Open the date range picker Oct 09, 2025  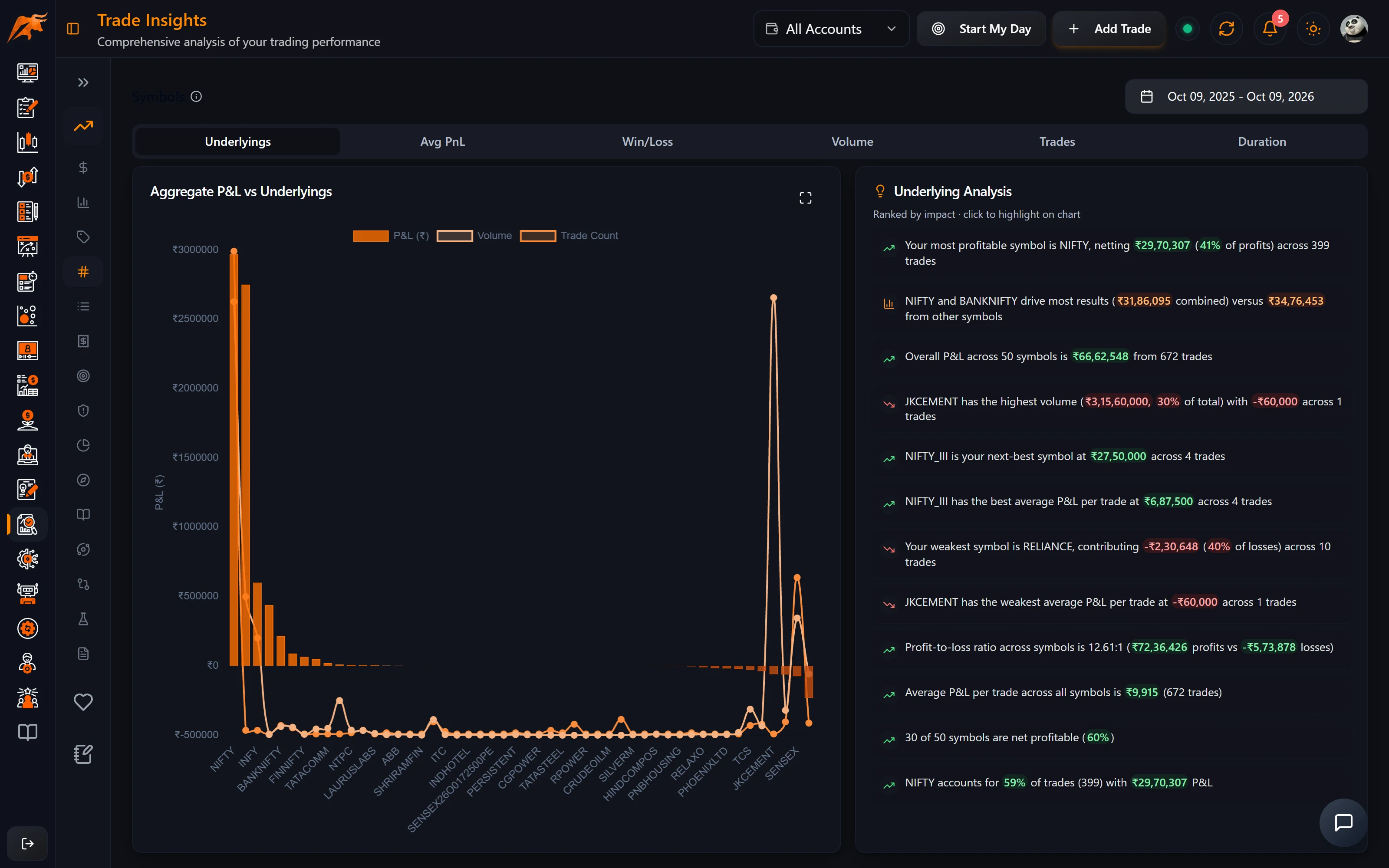point(1246,96)
